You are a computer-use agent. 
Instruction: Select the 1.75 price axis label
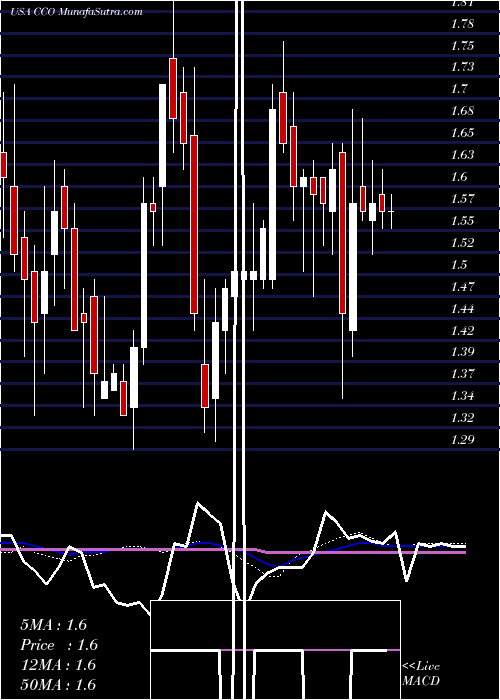pyautogui.click(x=462, y=46)
